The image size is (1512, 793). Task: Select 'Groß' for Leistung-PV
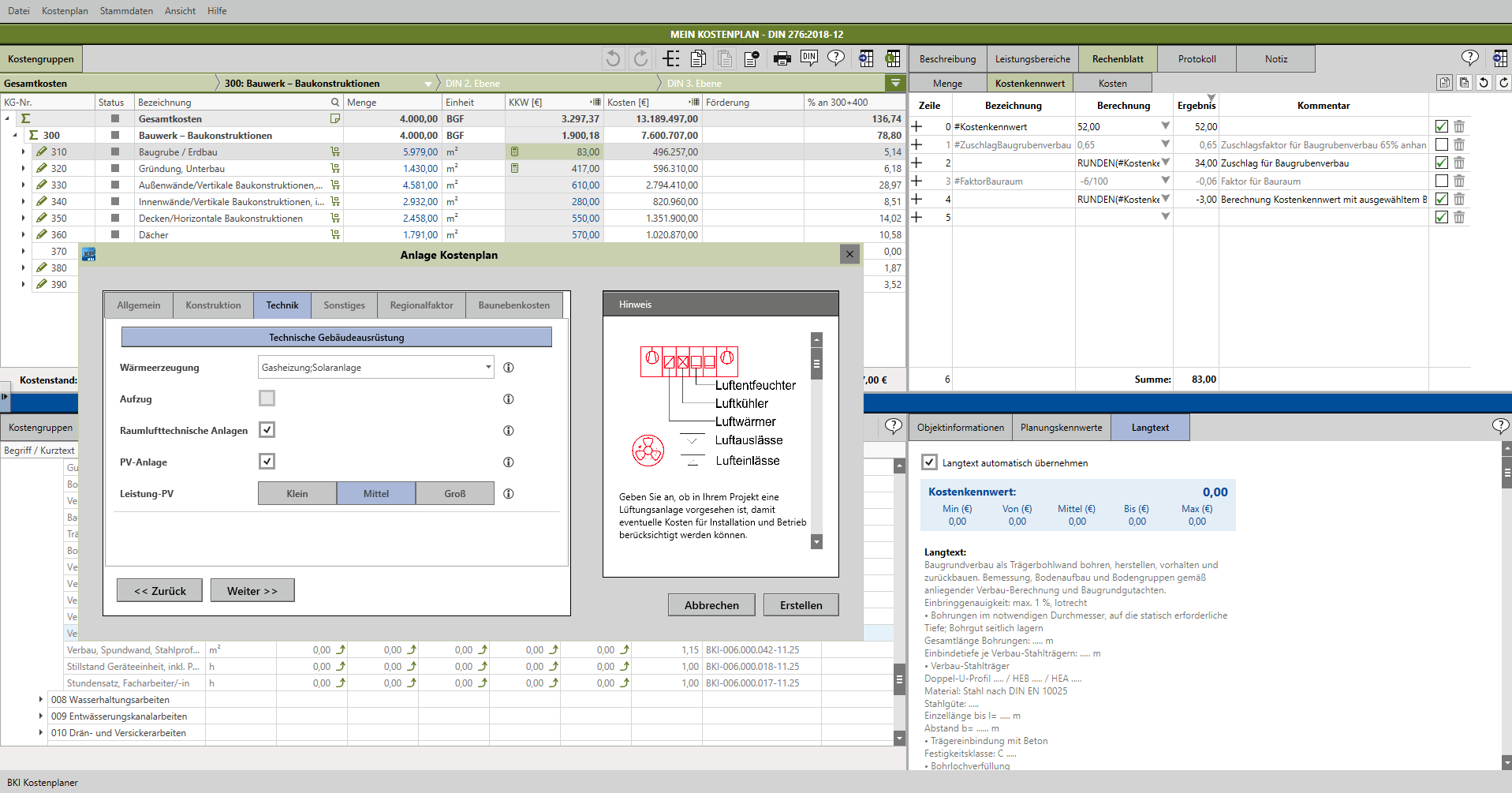(454, 494)
